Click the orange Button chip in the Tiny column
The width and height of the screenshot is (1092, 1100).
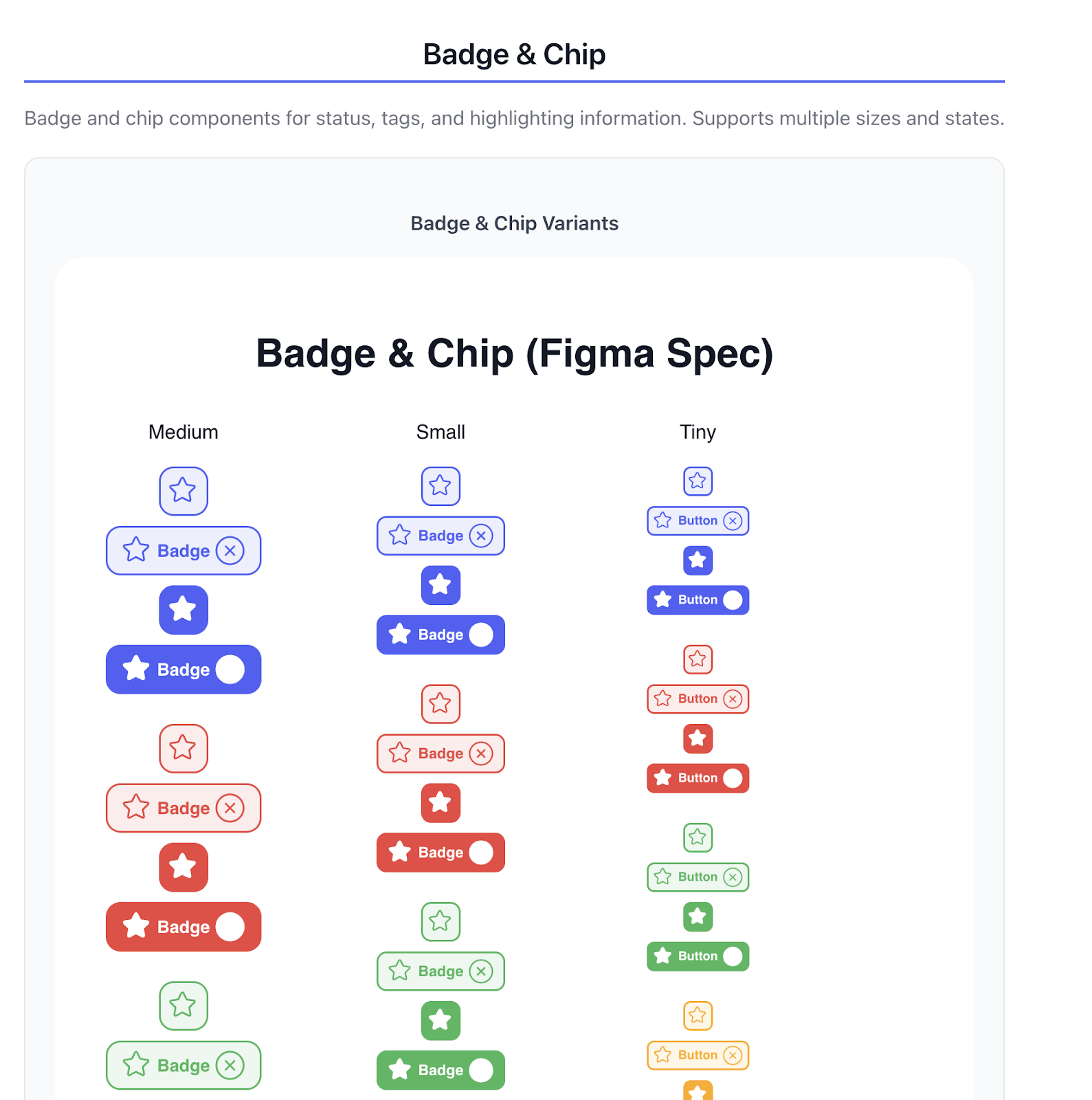(x=698, y=1055)
